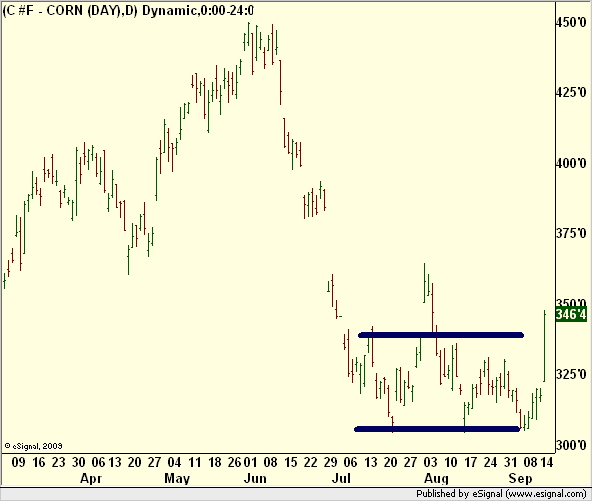Select the lower blue support line
This screenshot has width=592, height=501.
437,429
